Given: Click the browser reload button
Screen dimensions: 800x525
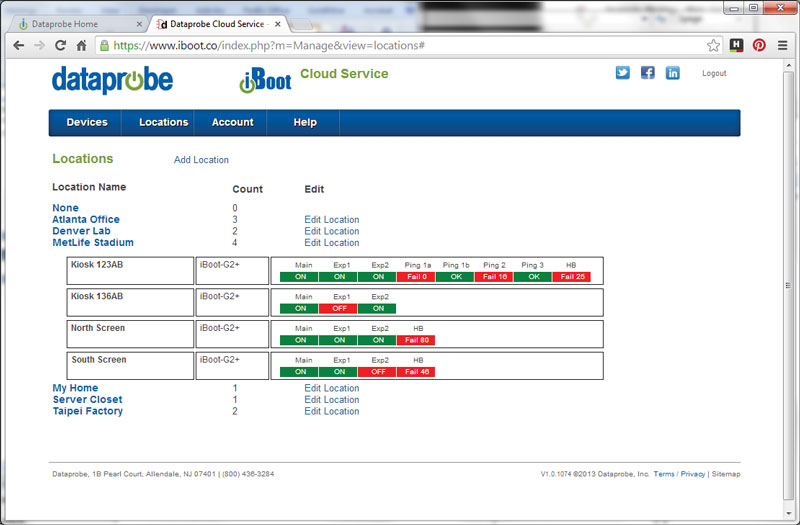Looking at the screenshot, I should point(60,45).
